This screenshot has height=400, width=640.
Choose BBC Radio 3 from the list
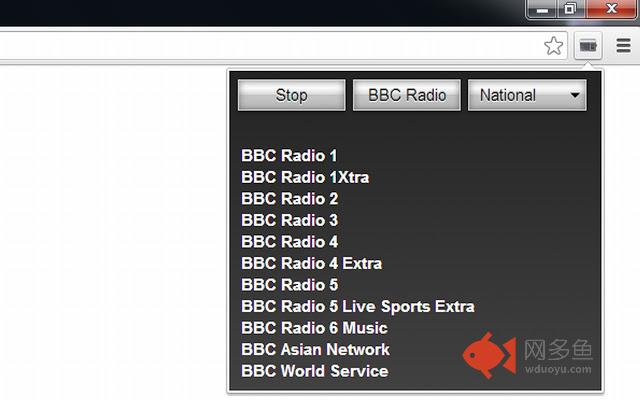click(289, 220)
